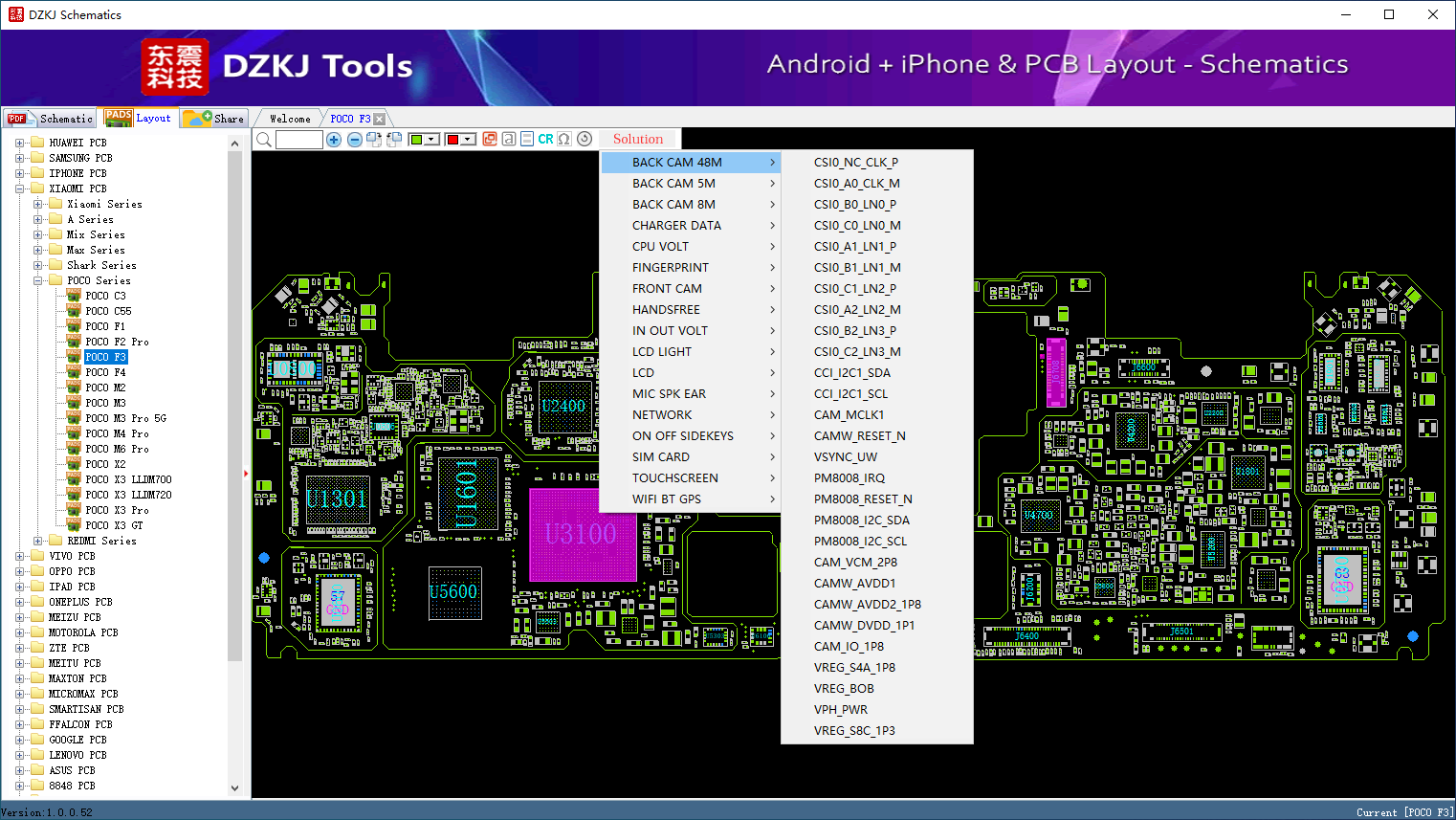
Task: Rotate the board clockwise with the rotate icon
Action: point(374,140)
